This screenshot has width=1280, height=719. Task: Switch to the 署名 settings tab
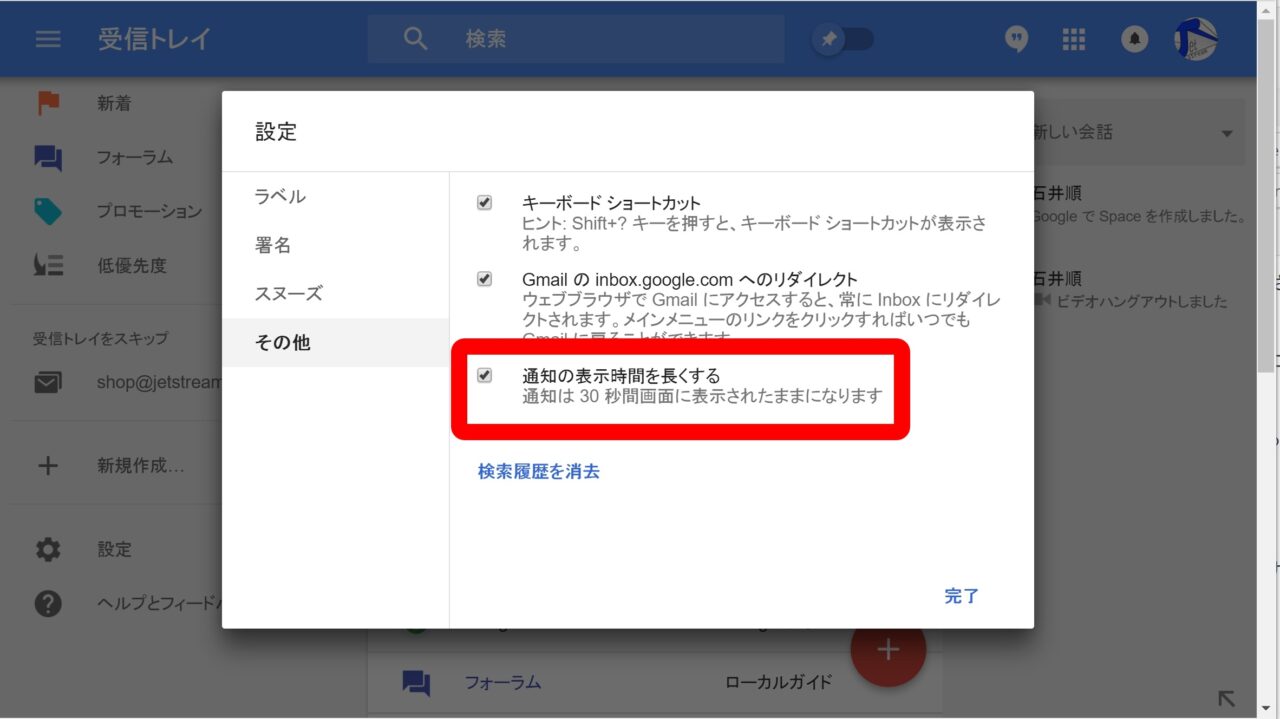point(273,245)
